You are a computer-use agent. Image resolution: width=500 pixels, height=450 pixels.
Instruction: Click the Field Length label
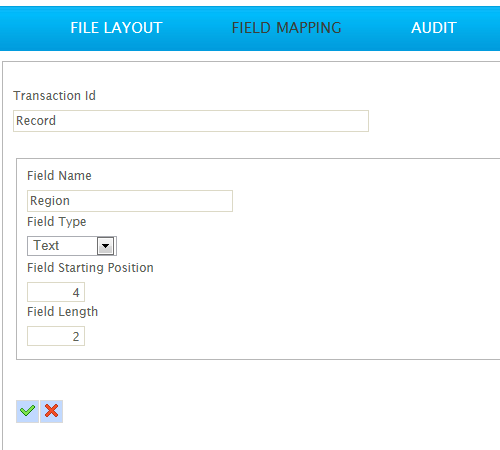click(63, 312)
